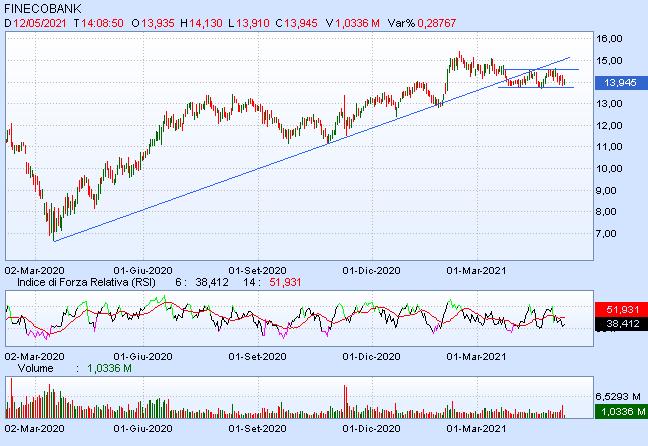
Task: Click the green volume tag 1,0336 M
Action: tap(621, 412)
